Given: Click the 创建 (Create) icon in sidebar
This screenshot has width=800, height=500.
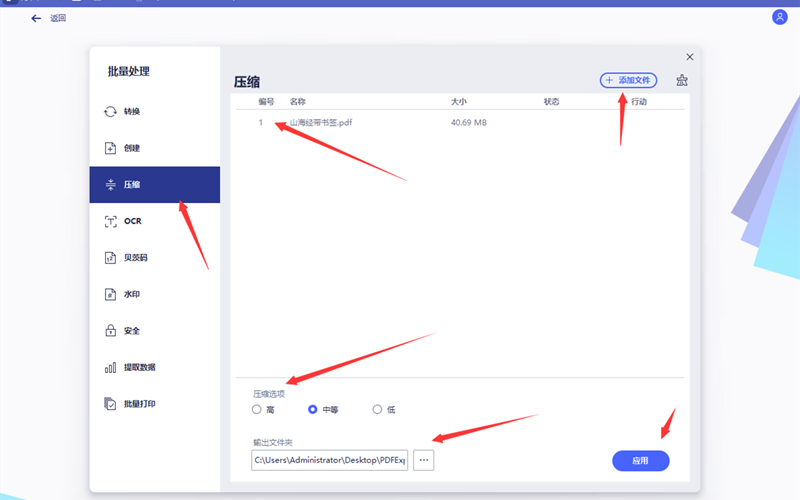Looking at the screenshot, I should point(110,148).
